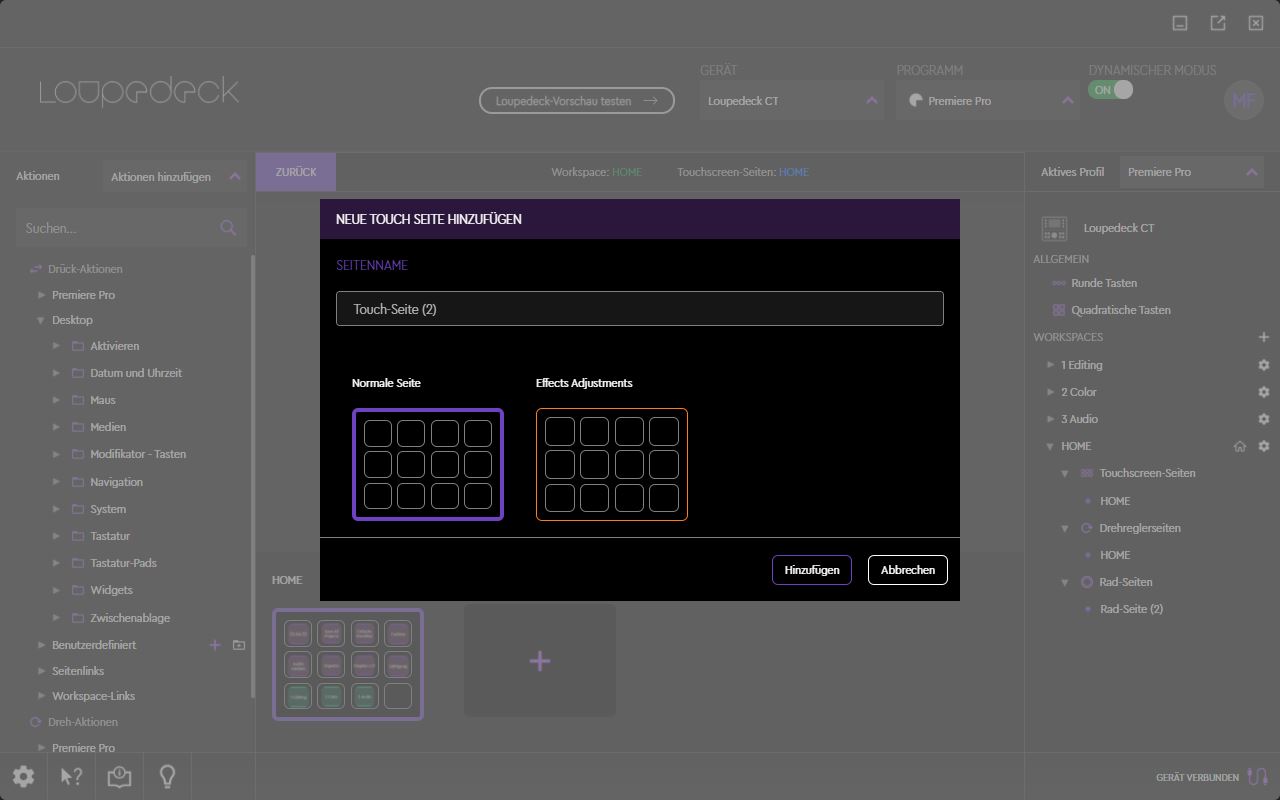The image size is (1280, 800).
Task: Add a new workspace with plus icon
Action: click(x=1264, y=337)
